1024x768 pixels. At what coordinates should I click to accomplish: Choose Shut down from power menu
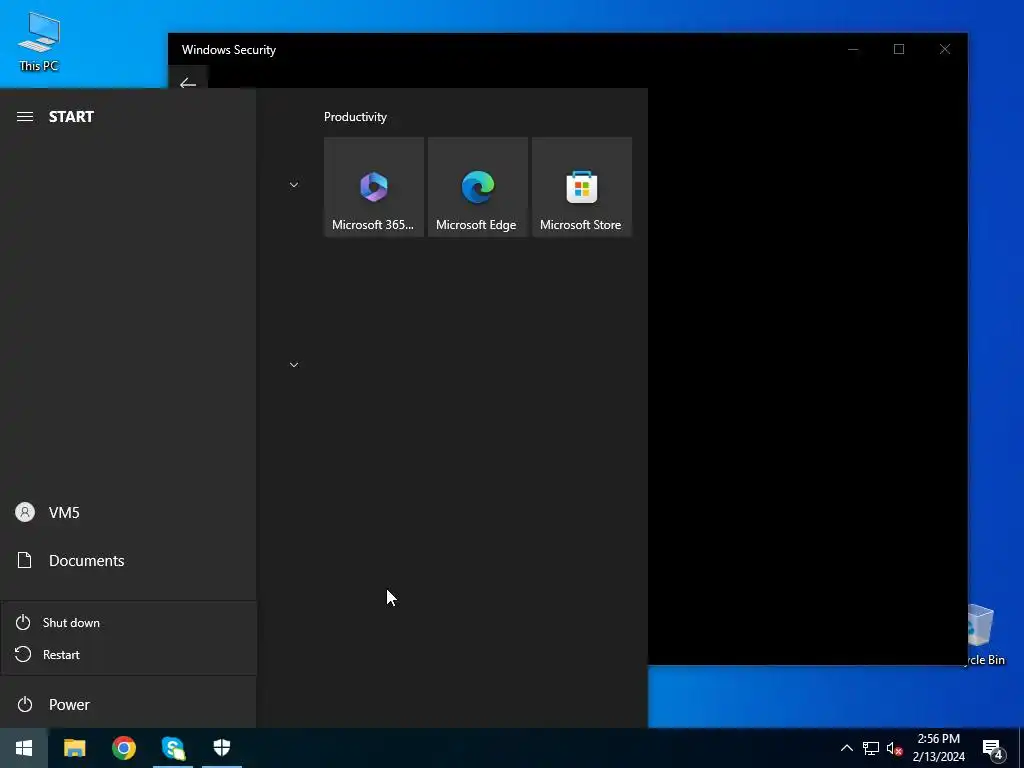(x=129, y=622)
